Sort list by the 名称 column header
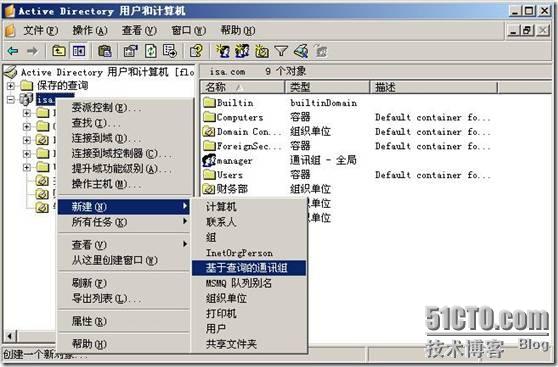Screen dimensions: 558x367 click(242, 87)
